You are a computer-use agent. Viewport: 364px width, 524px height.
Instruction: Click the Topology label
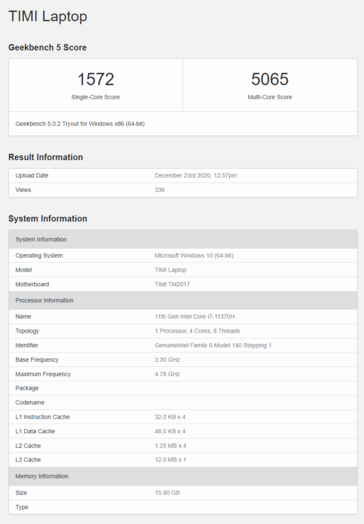pos(27,331)
